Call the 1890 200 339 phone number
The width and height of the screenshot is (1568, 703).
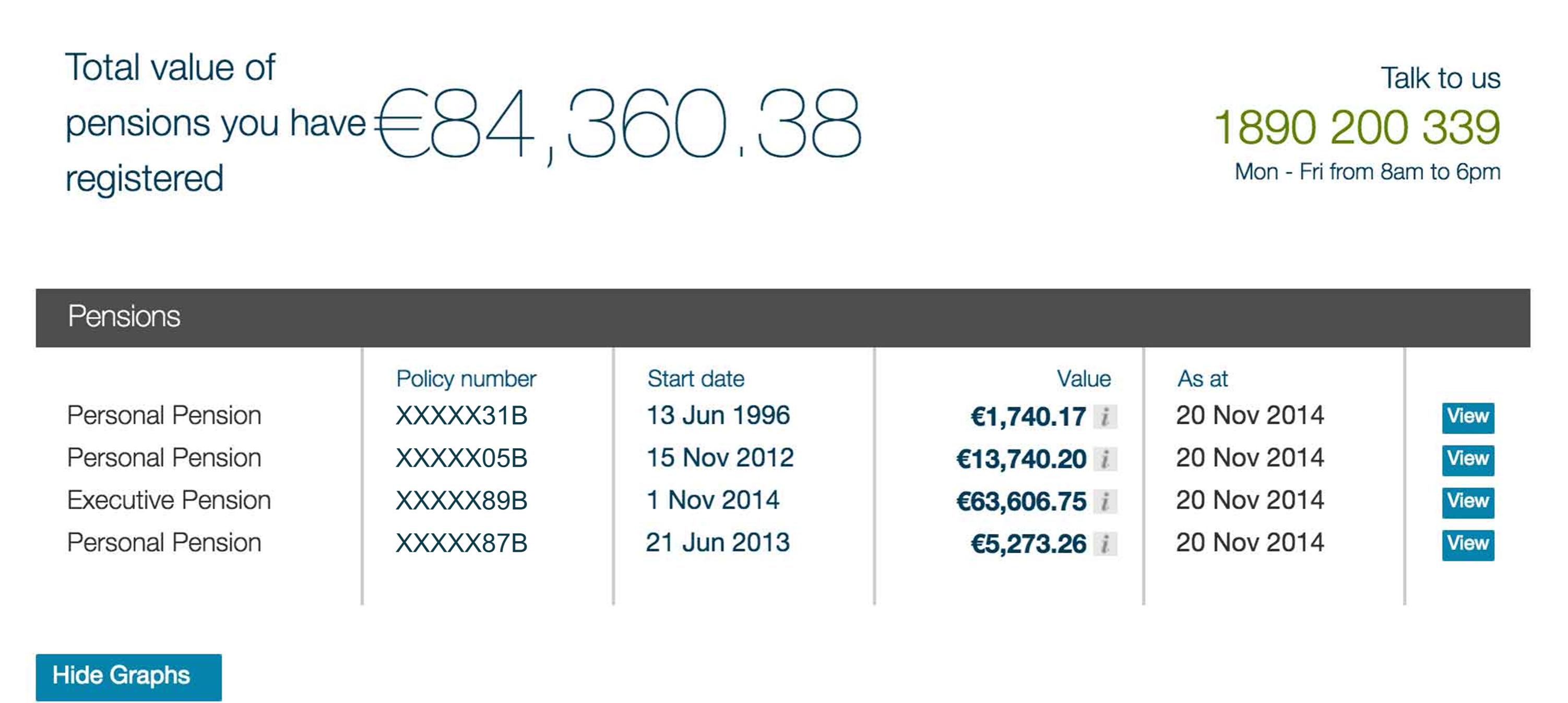pyautogui.click(x=1357, y=127)
